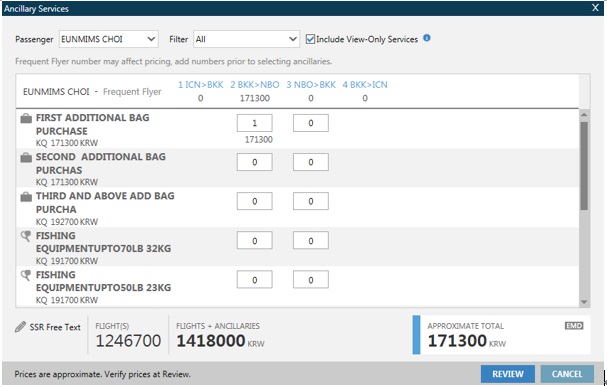607x387 pixels.
Task: Open the Passenger dropdown showing EUNMIMS CHOI
Action: pyautogui.click(x=109, y=39)
